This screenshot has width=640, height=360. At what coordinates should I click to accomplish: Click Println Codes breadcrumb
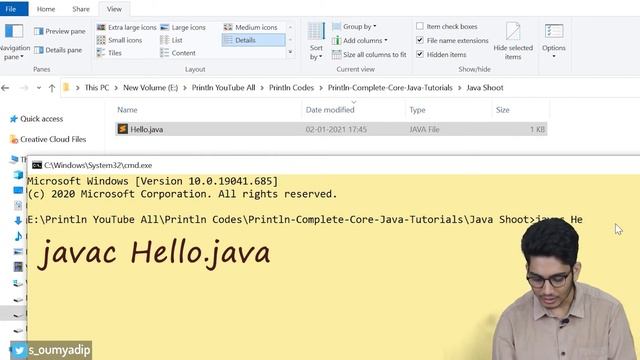tap(291, 88)
